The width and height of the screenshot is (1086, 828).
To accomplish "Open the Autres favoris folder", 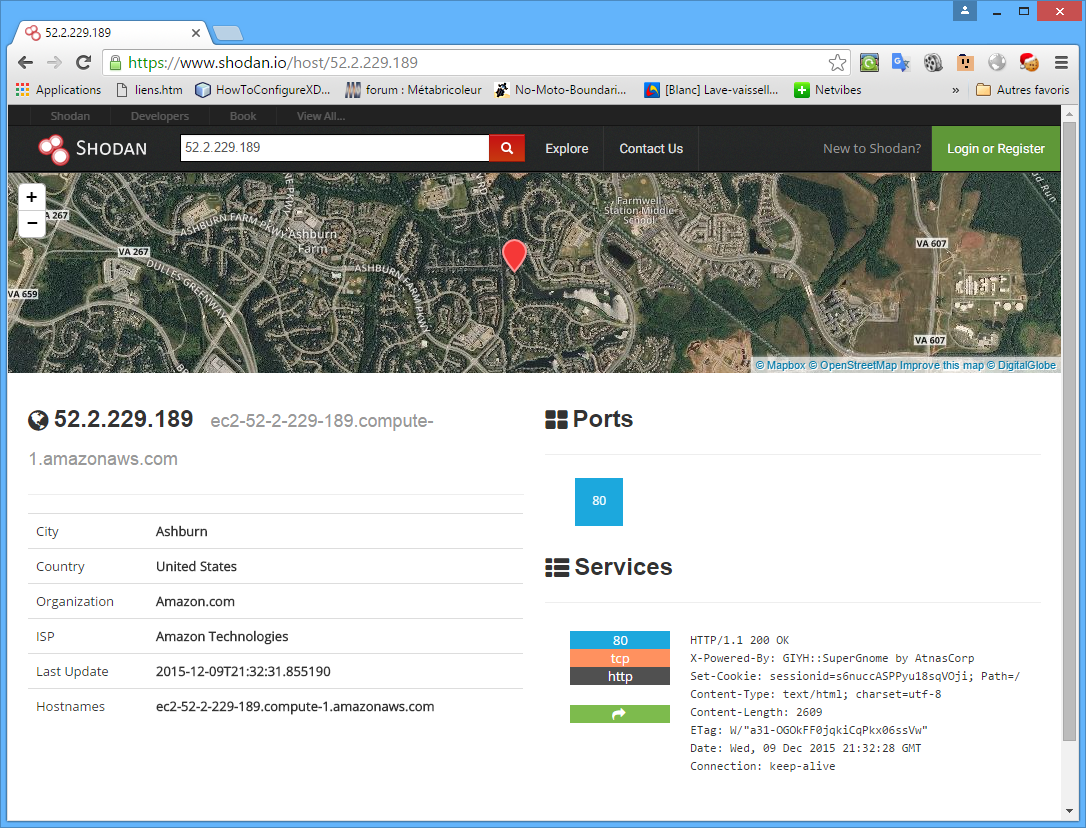I will [1022, 90].
